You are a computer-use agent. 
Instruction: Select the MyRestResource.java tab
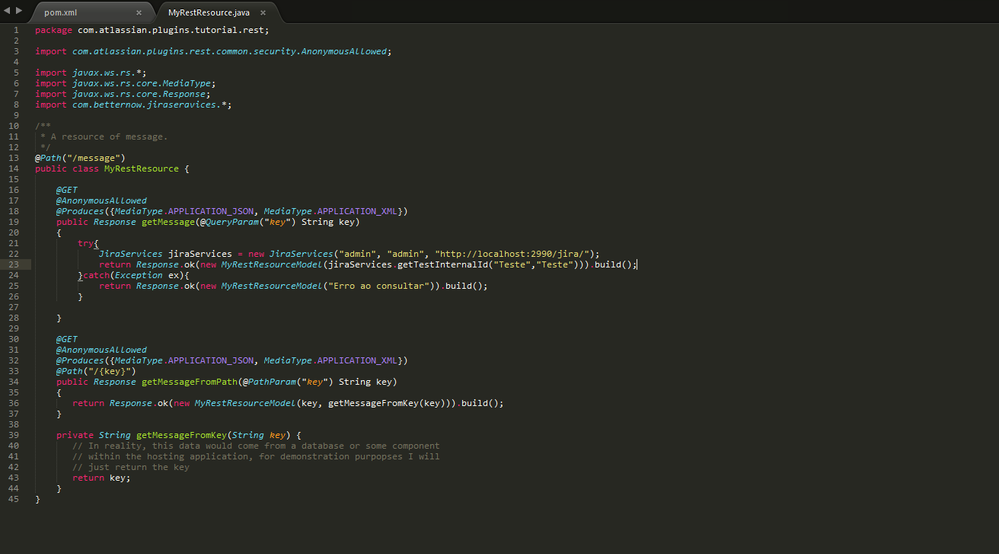tap(209, 13)
